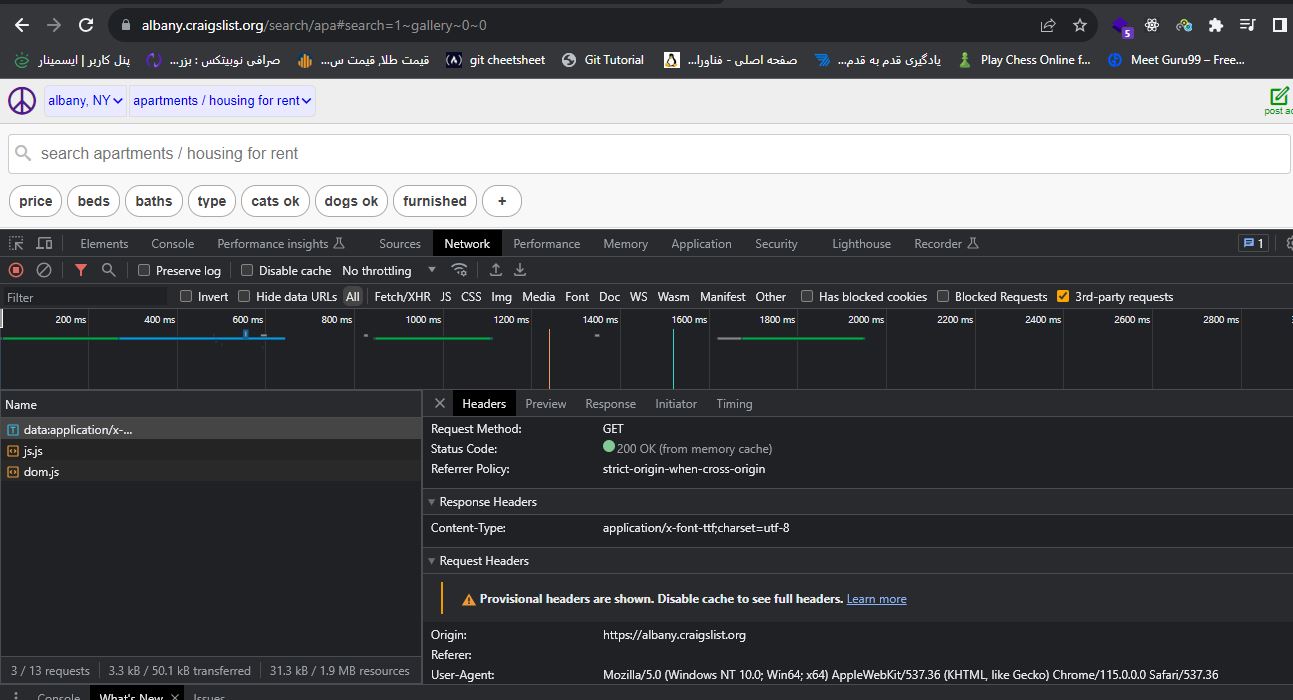Image resolution: width=1293 pixels, height=700 pixels.
Task: Check the Disable cache checkbox
Action: [x=247, y=270]
